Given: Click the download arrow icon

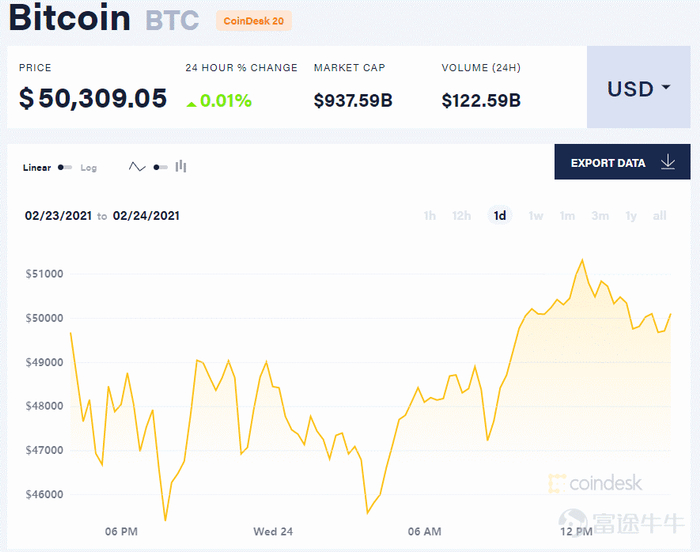Looking at the screenshot, I should (x=668, y=162).
